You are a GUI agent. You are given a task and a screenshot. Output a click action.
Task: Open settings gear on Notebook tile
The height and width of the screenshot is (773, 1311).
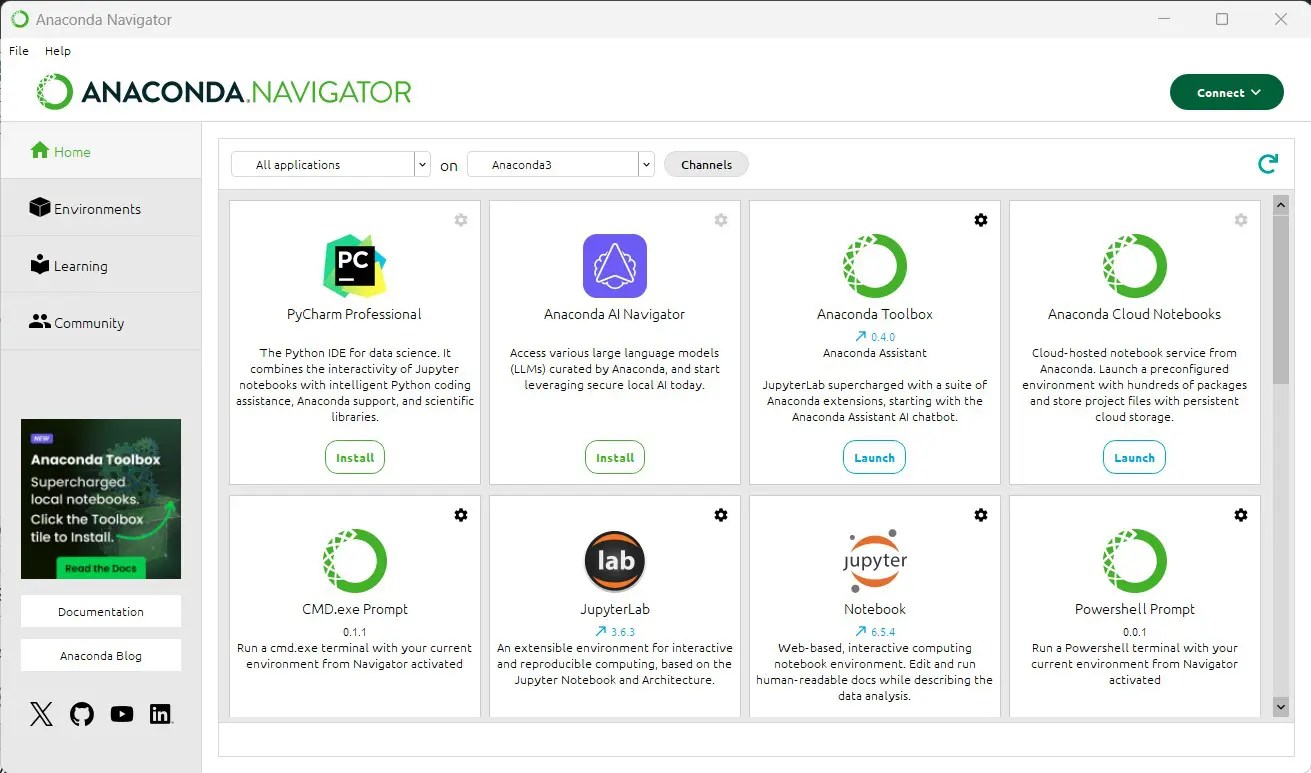coord(981,515)
